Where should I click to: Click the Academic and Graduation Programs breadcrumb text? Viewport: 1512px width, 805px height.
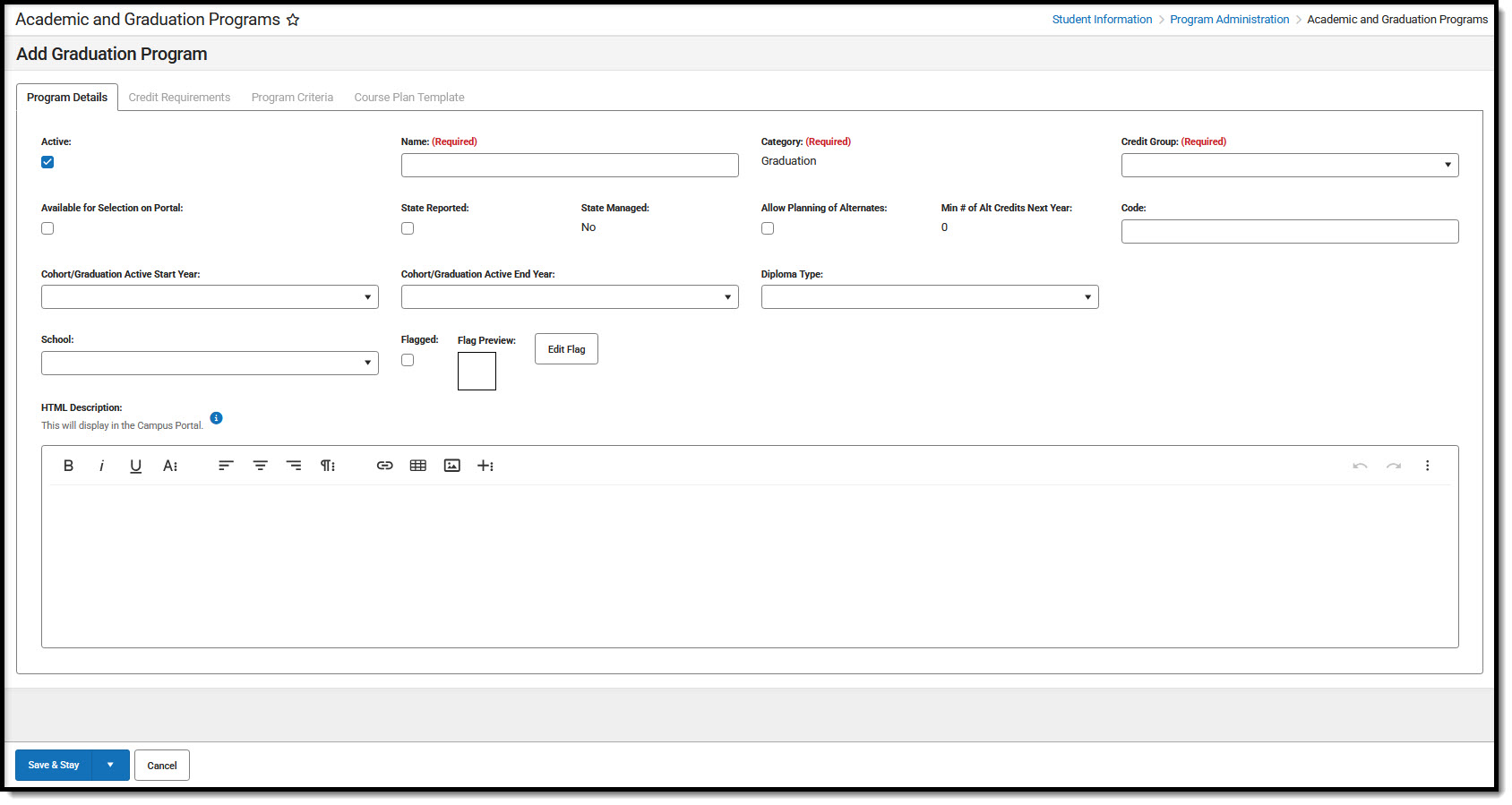pyautogui.click(x=1397, y=20)
